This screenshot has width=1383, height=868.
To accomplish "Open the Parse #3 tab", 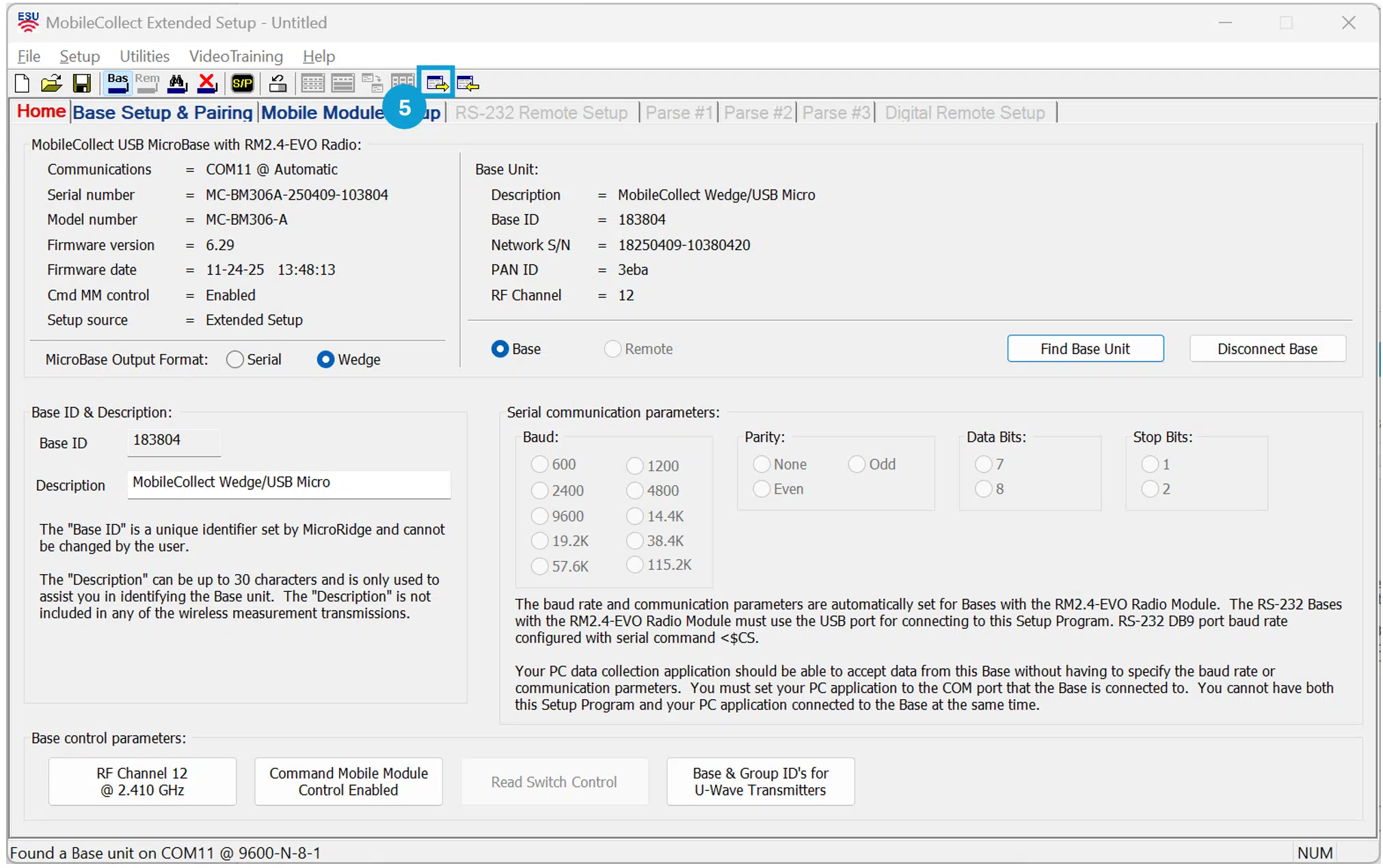I will (x=836, y=113).
